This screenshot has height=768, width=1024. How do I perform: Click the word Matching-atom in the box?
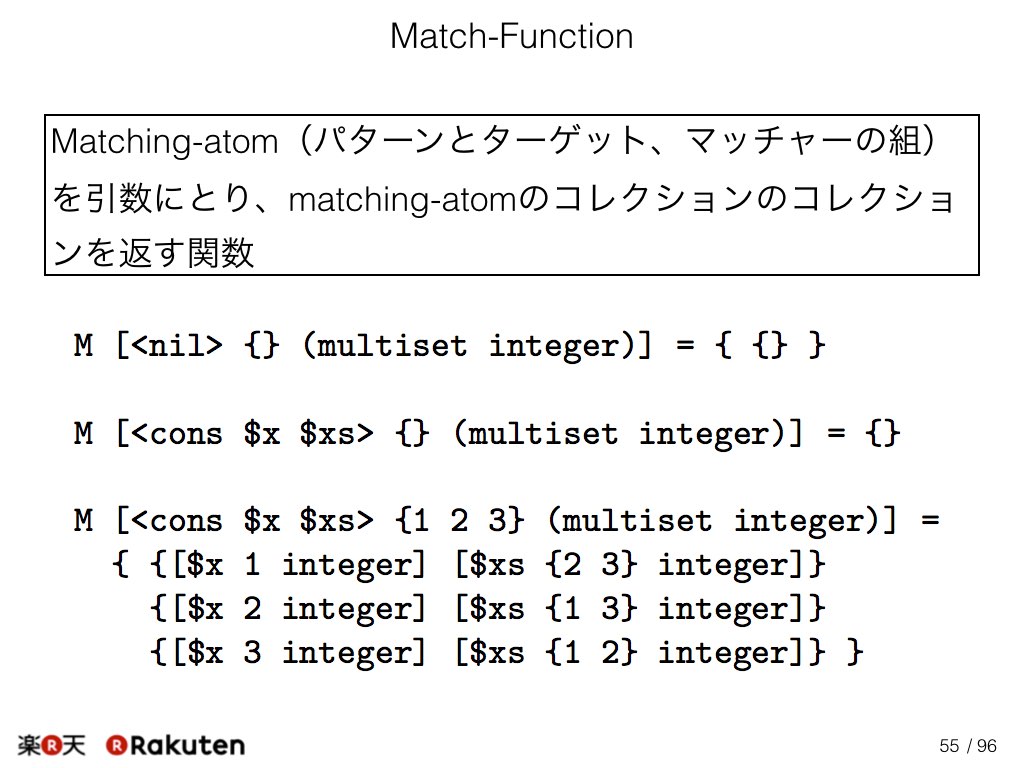tap(165, 142)
